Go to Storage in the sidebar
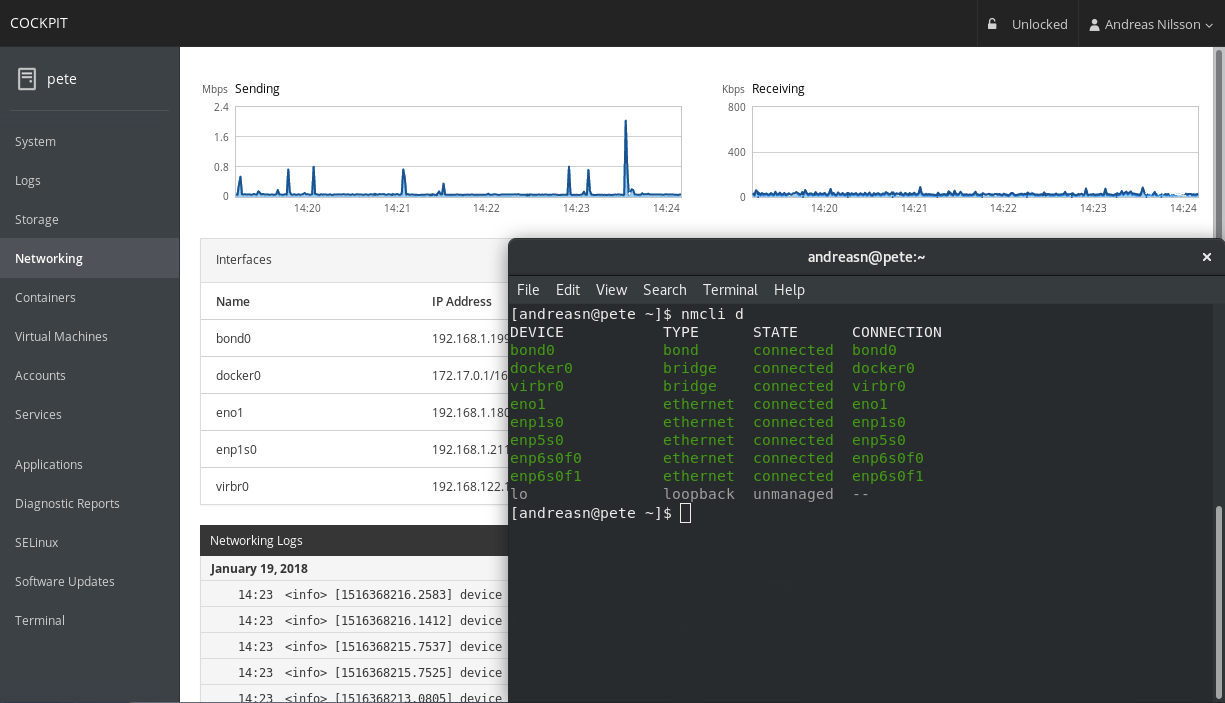This screenshot has width=1225, height=703. [37, 220]
